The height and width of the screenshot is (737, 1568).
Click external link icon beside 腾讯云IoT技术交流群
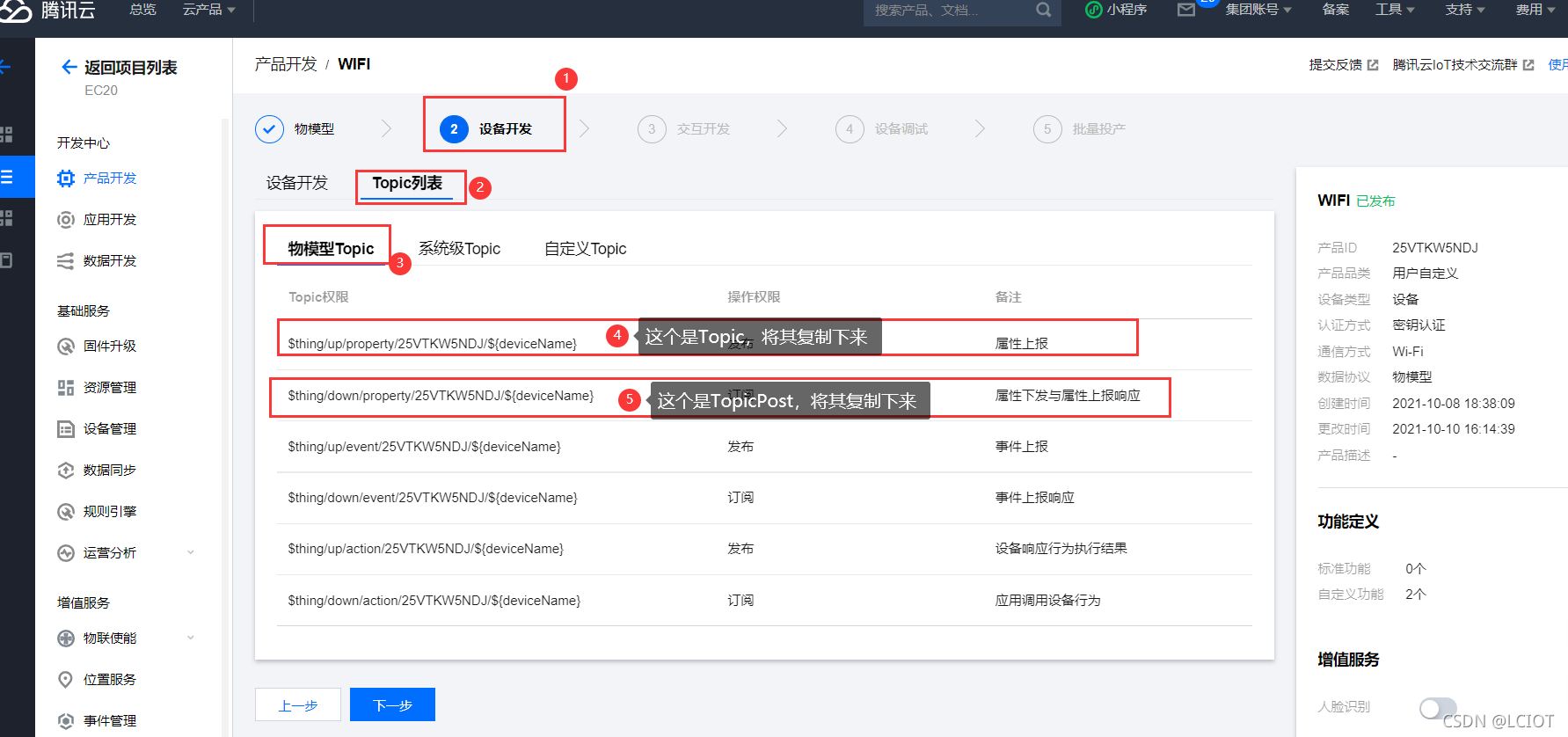tap(1528, 65)
